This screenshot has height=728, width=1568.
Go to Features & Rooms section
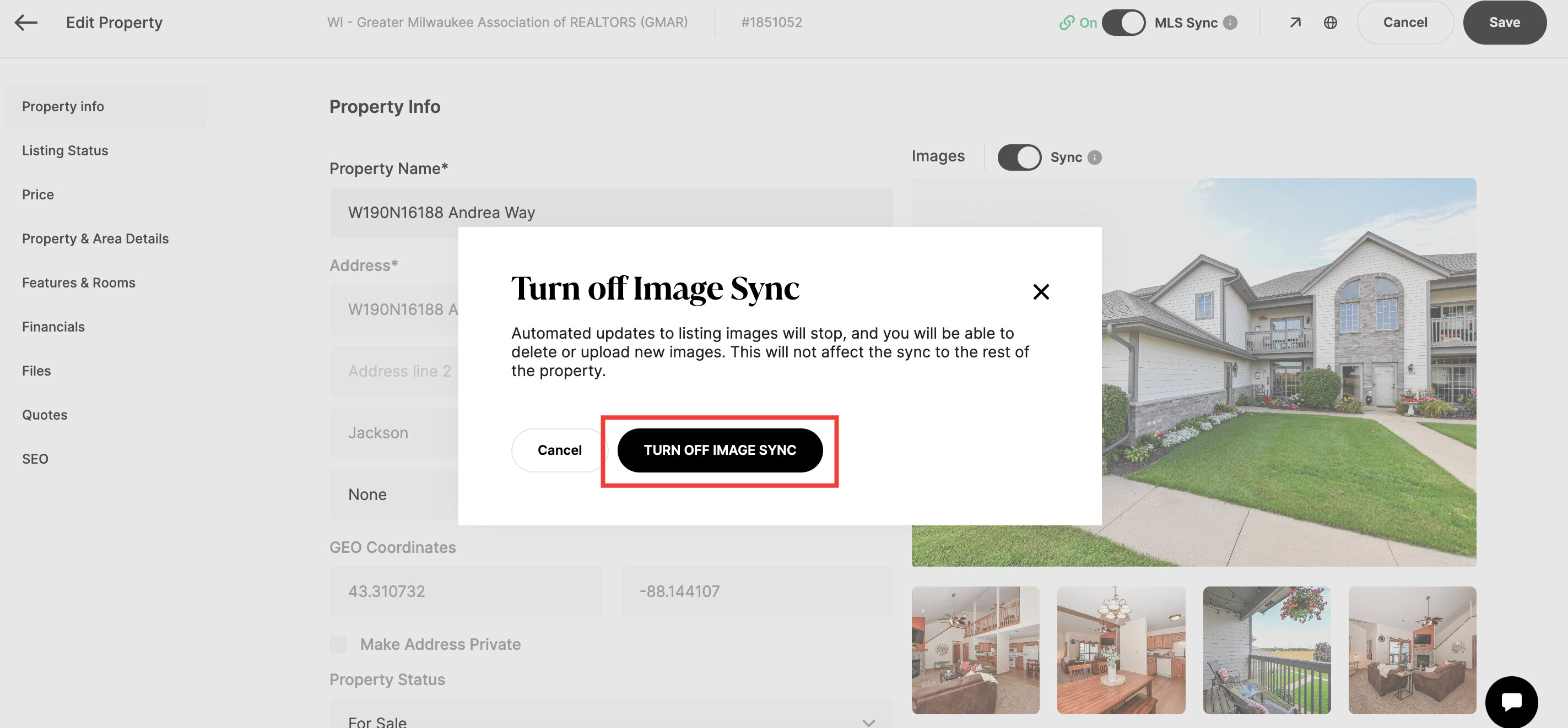pos(79,283)
